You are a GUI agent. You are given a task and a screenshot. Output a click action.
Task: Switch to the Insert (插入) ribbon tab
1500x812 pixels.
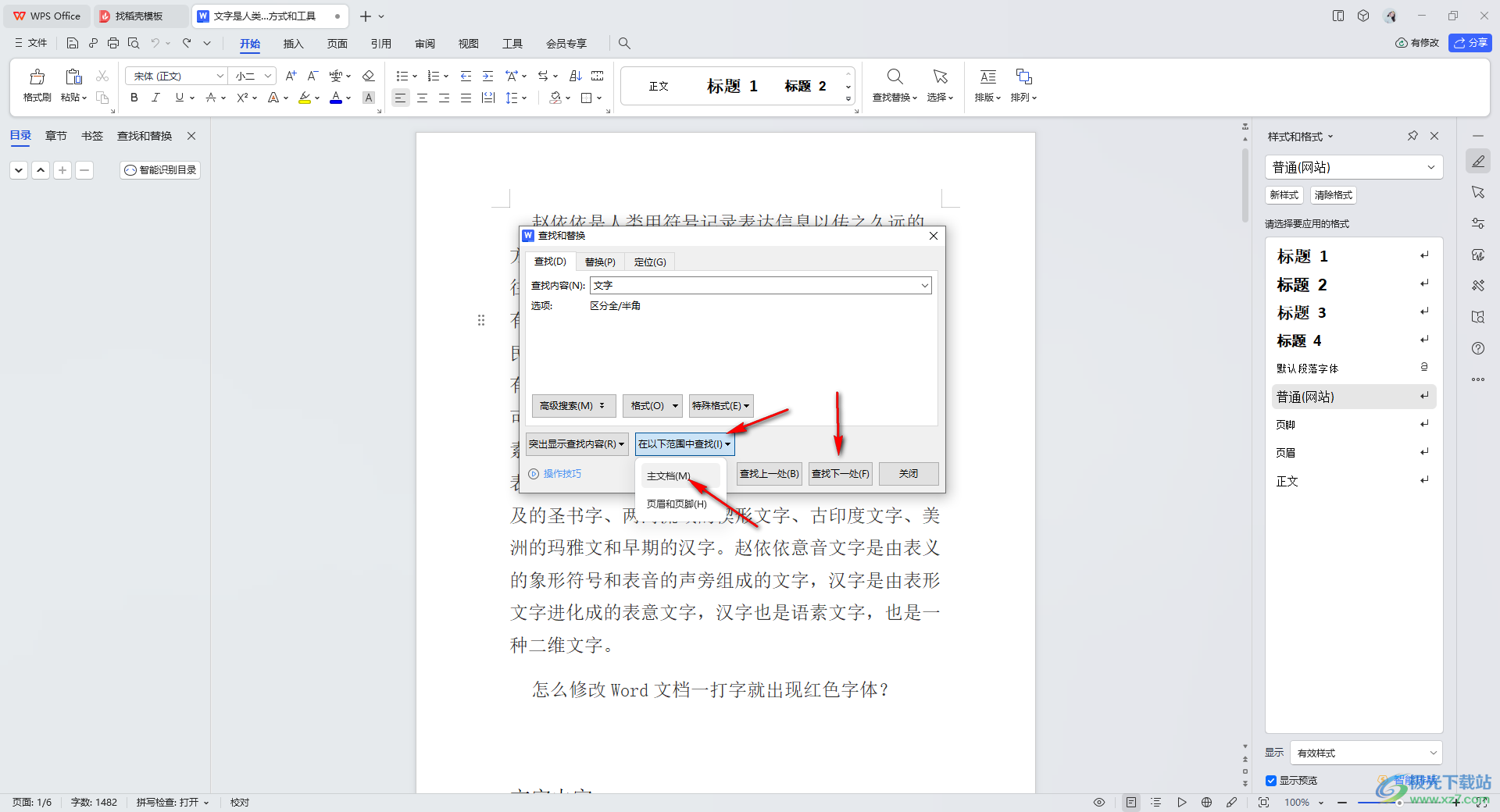(x=293, y=43)
